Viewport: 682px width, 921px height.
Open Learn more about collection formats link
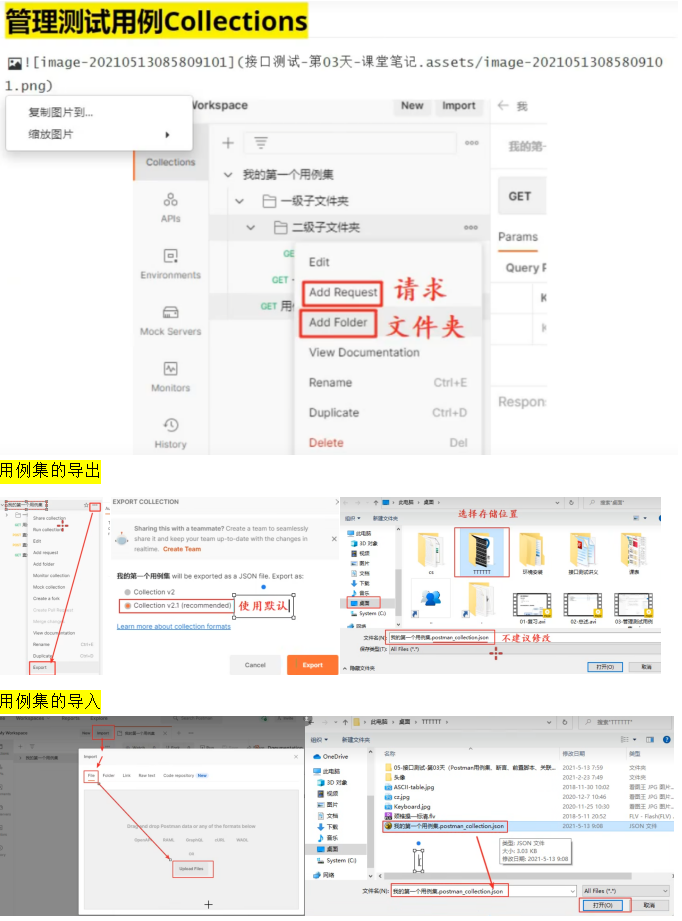click(x=173, y=627)
